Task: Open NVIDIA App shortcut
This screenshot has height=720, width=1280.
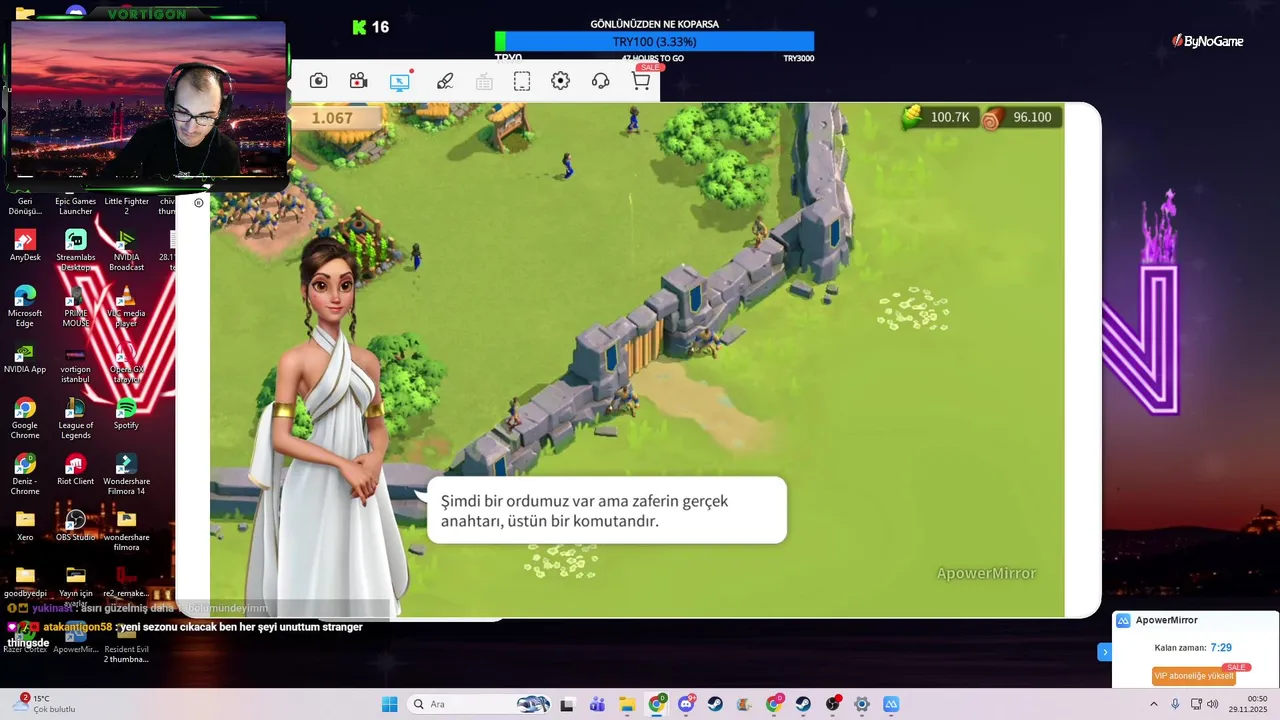Action: point(25,359)
